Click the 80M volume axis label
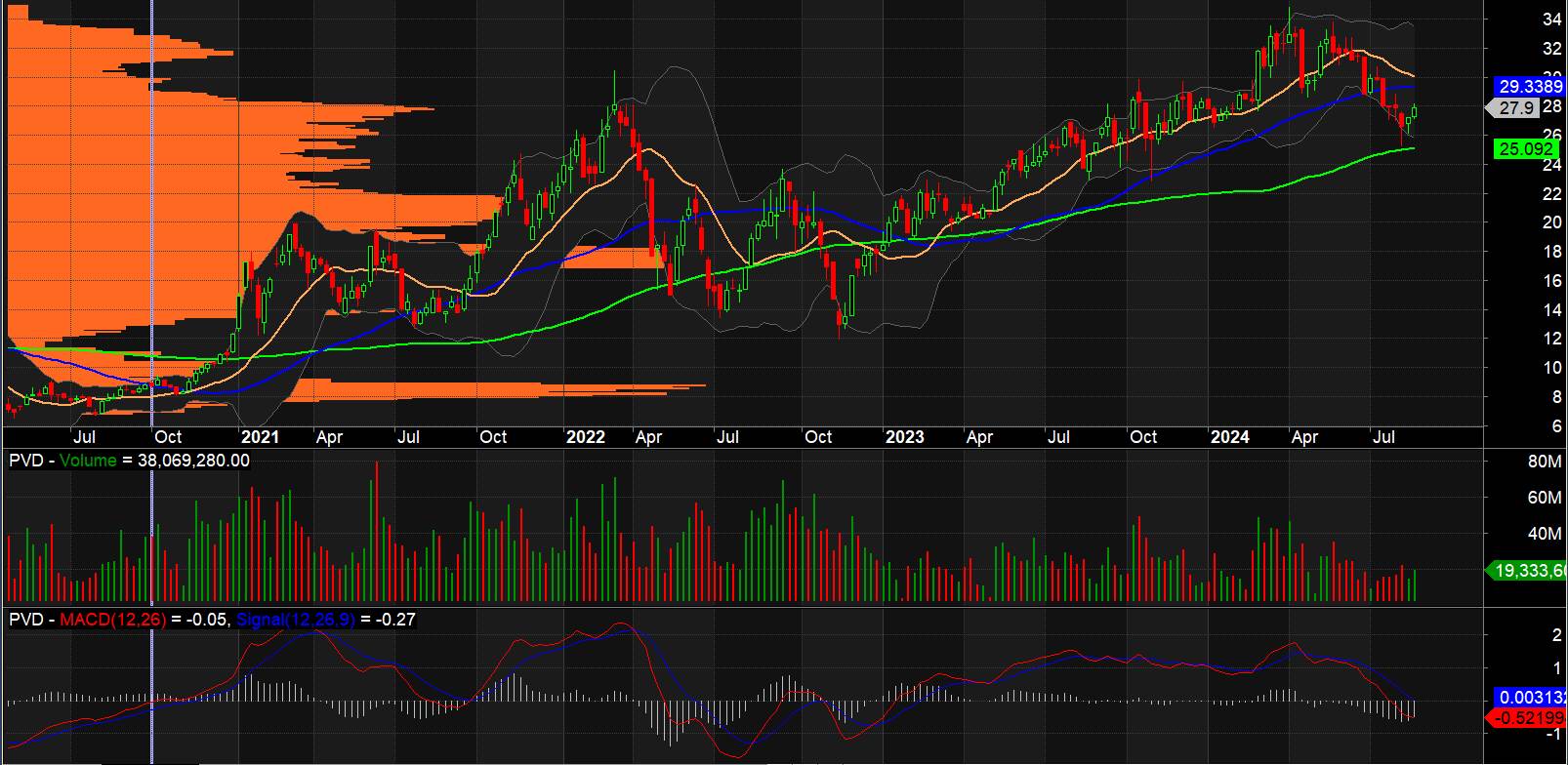This screenshot has height=765, width=1568. tap(1544, 462)
